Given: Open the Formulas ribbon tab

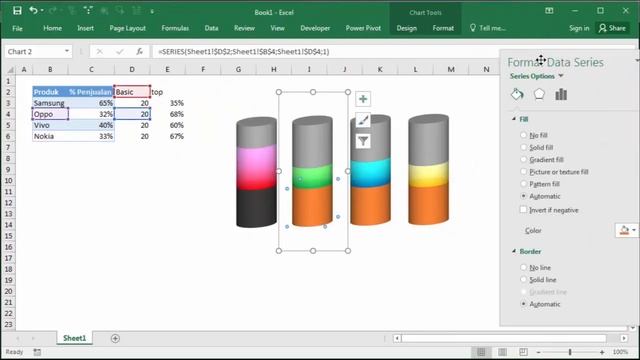Looking at the screenshot, I should [x=175, y=28].
